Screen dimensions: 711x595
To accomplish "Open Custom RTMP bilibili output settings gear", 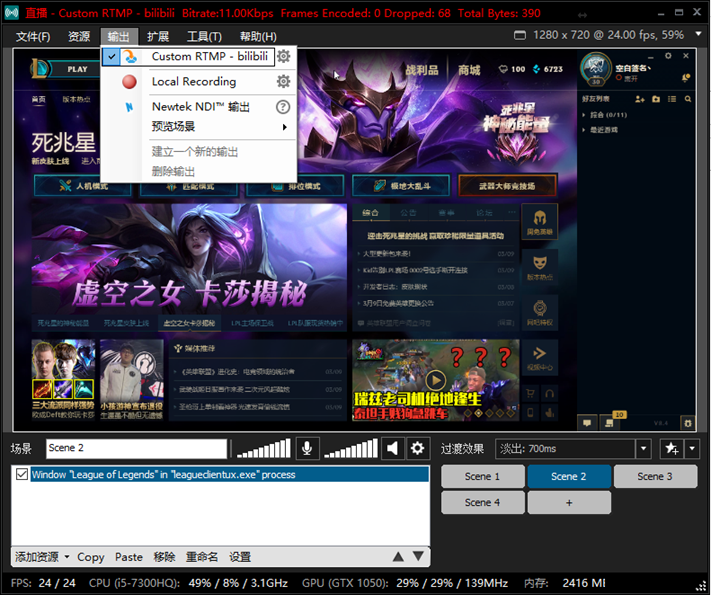I will pyautogui.click(x=284, y=57).
